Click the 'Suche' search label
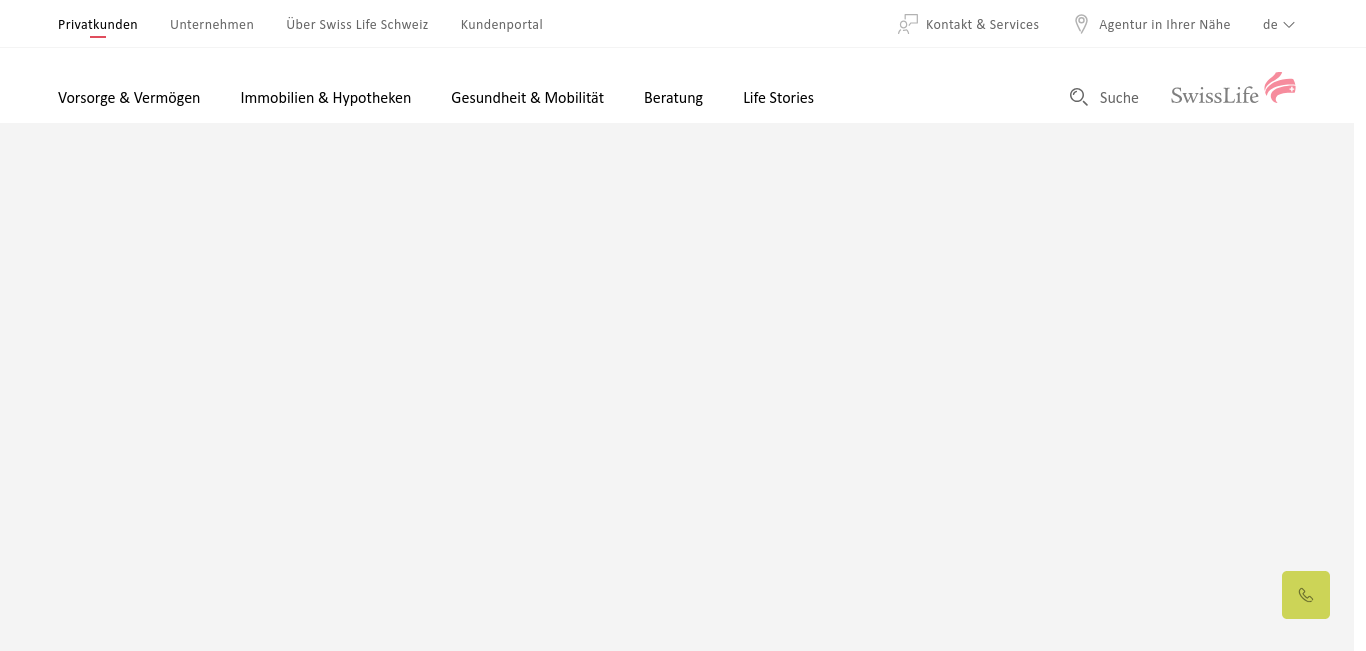This screenshot has height=651, width=1366. 1119,98
